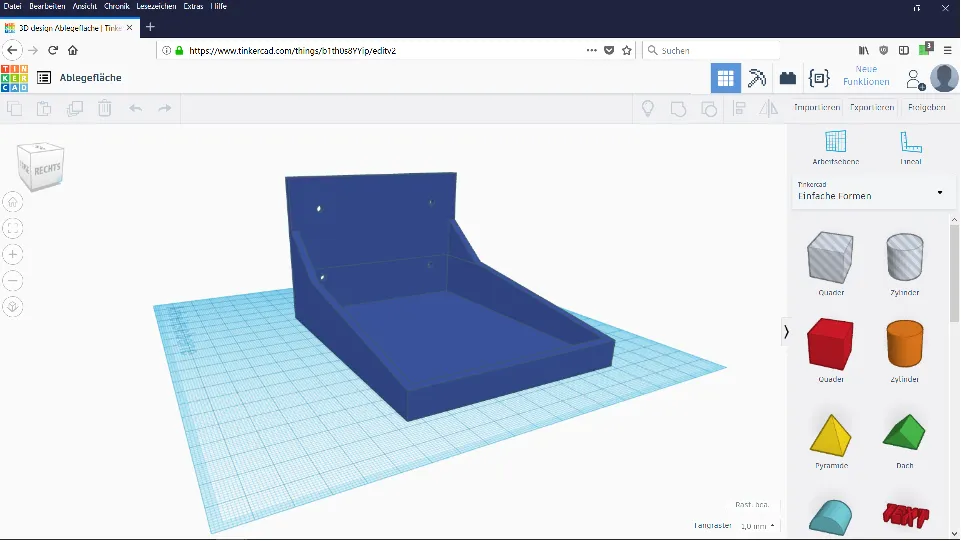The height and width of the screenshot is (541, 961).
Task: Open the codeblocks braces icon
Action: click(x=819, y=78)
